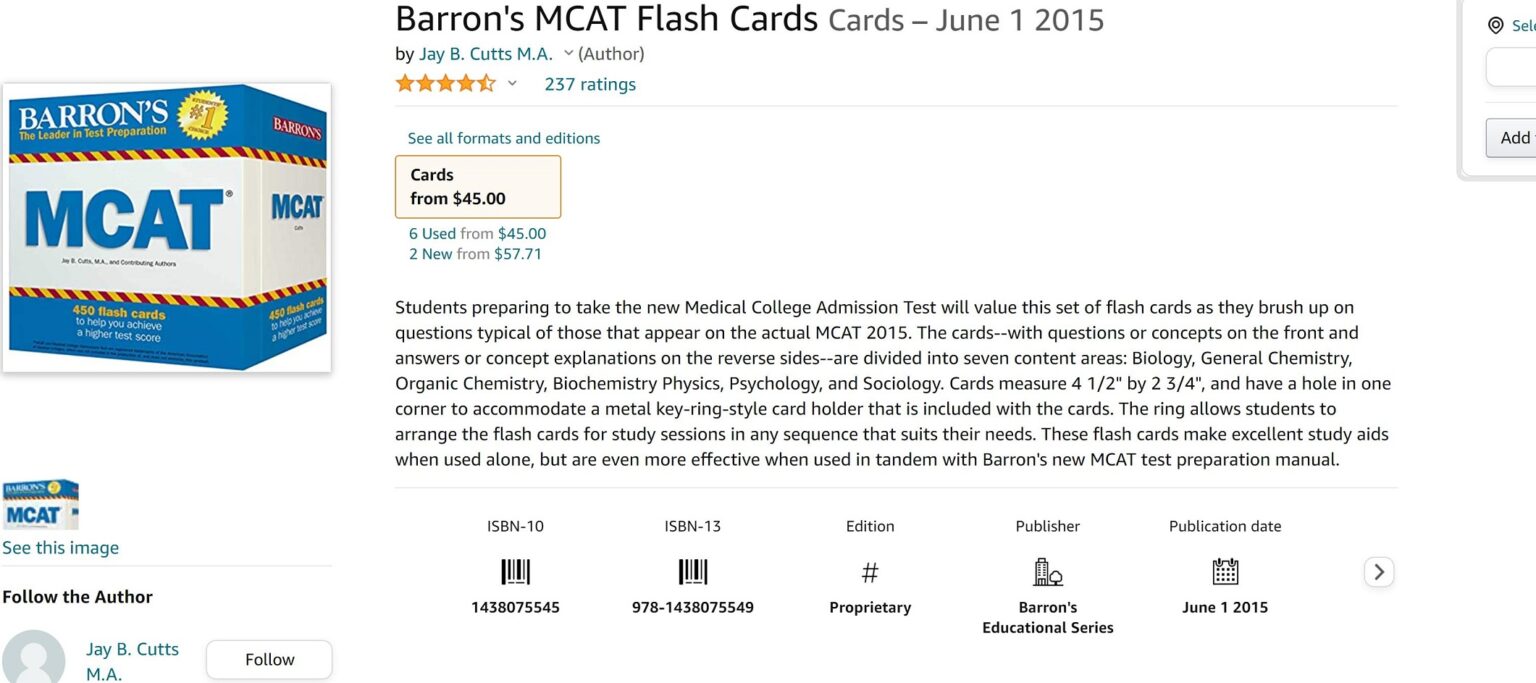Open the 237 ratings link
The image size is (1536, 683).
click(590, 84)
